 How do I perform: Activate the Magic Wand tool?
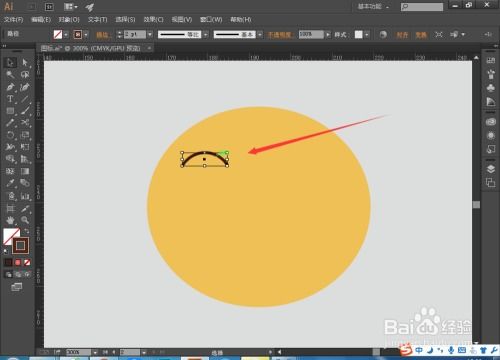point(10,74)
